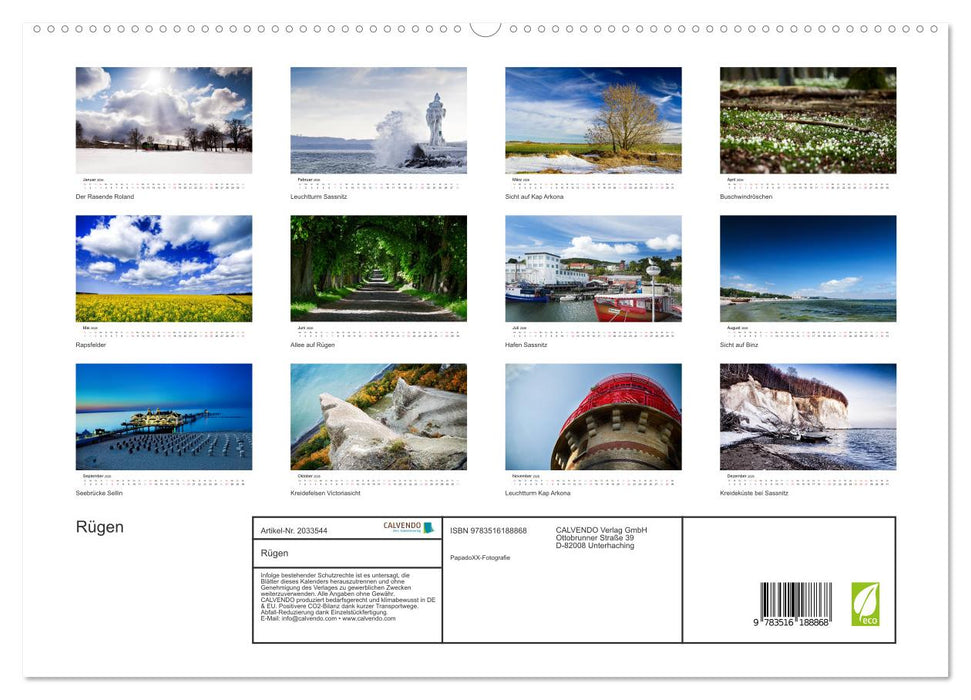Select the April photo Buschwindröschen

807,119
